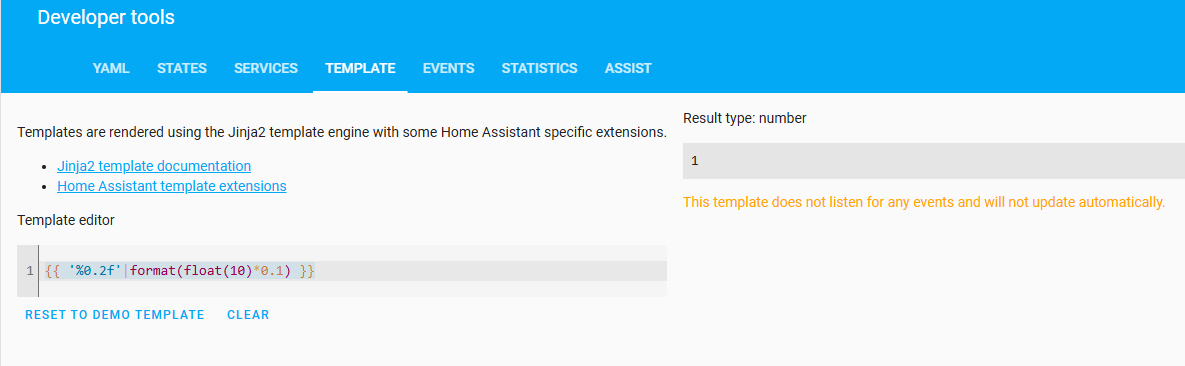Switch to the ASSIST tab

[628, 68]
